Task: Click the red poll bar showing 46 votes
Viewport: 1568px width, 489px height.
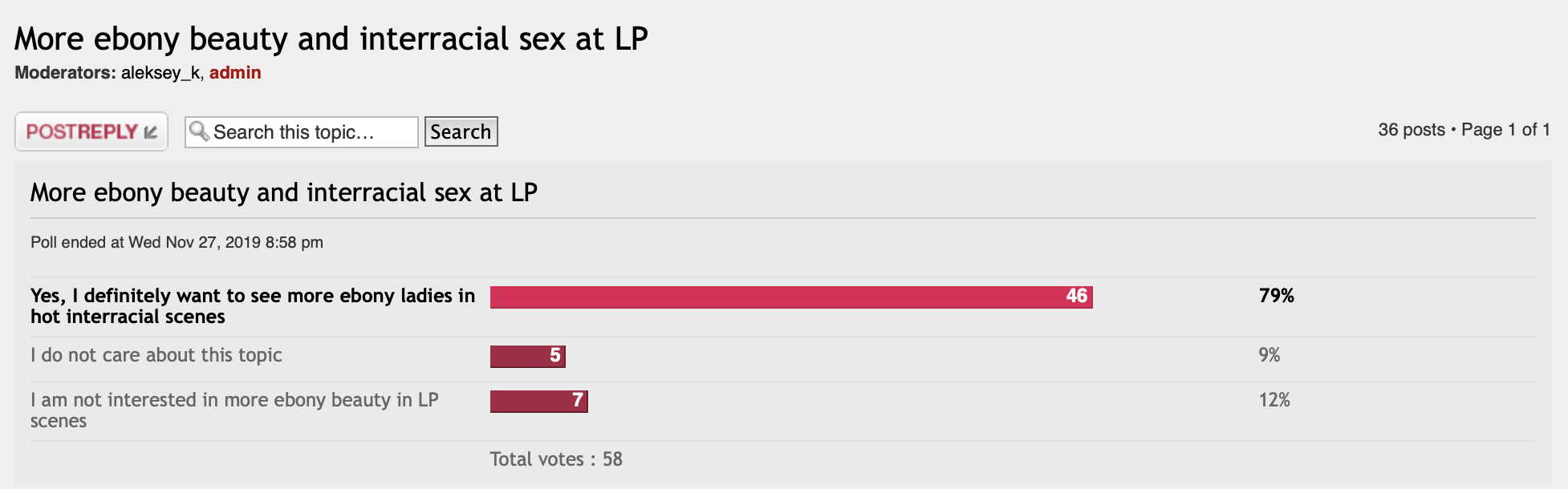Action: coord(790,297)
